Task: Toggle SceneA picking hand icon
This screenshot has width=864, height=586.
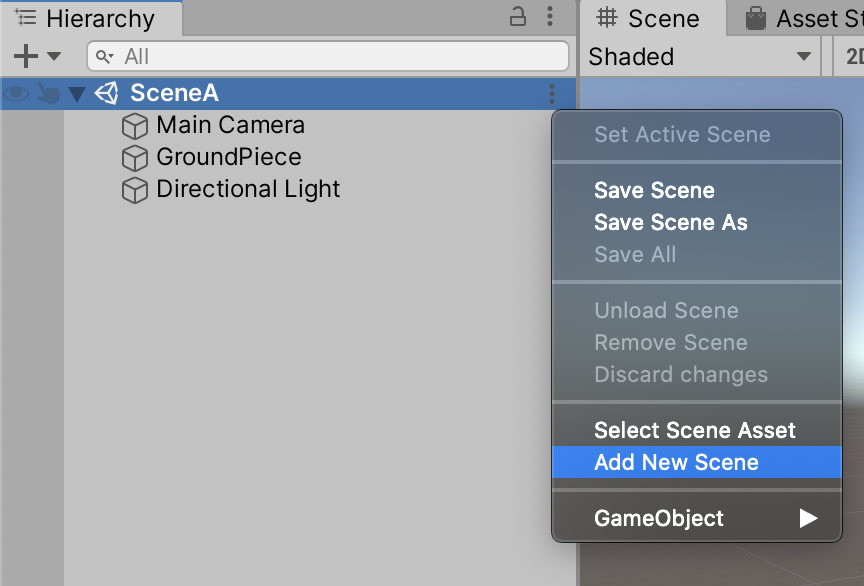Action: 47,94
